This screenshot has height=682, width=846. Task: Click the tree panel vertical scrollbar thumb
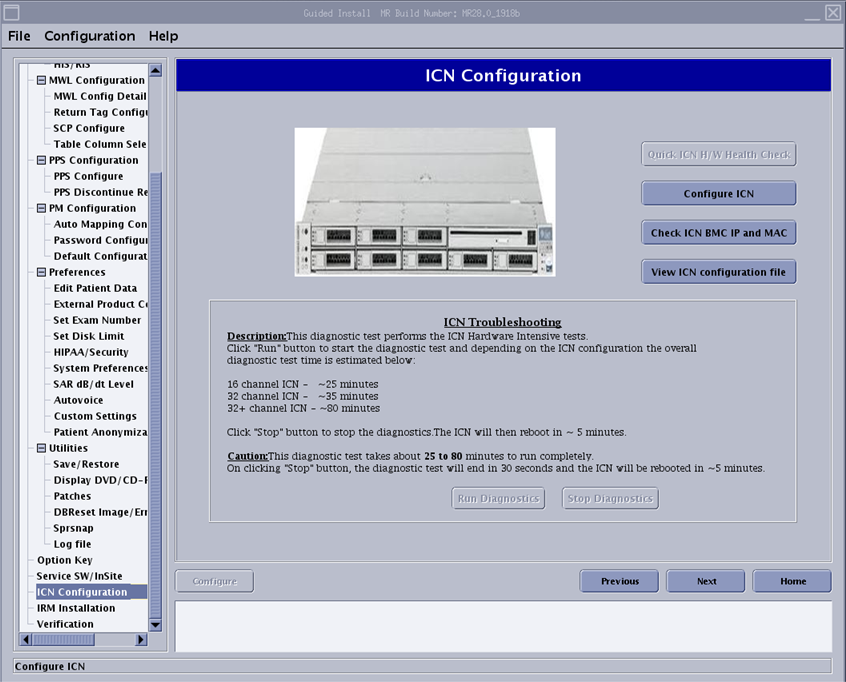click(155, 390)
